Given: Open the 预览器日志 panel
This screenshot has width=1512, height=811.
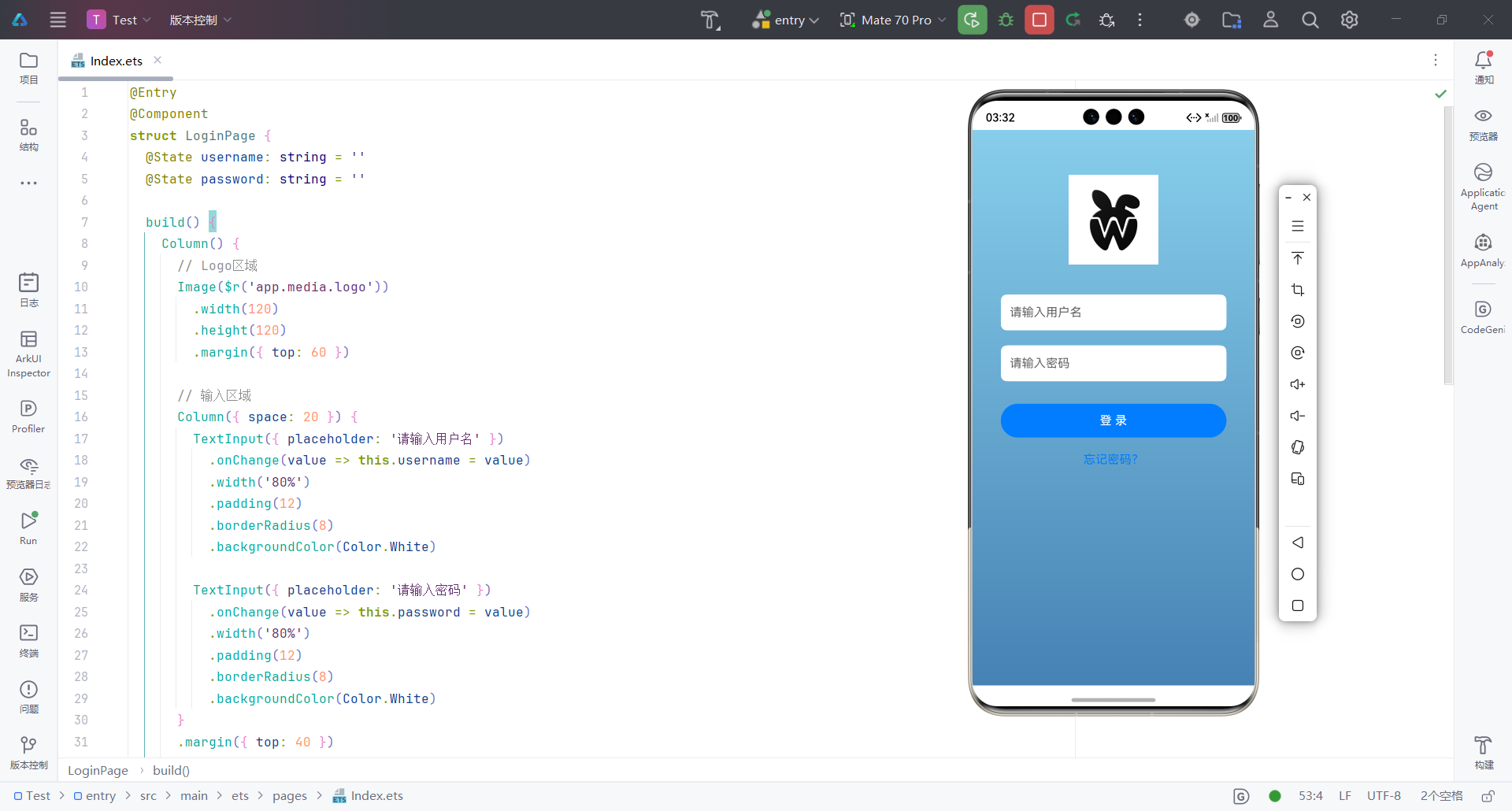Looking at the screenshot, I should pyautogui.click(x=28, y=472).
